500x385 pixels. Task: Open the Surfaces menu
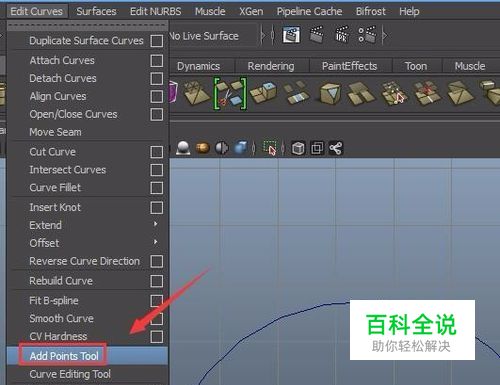(x=96, y=11)
